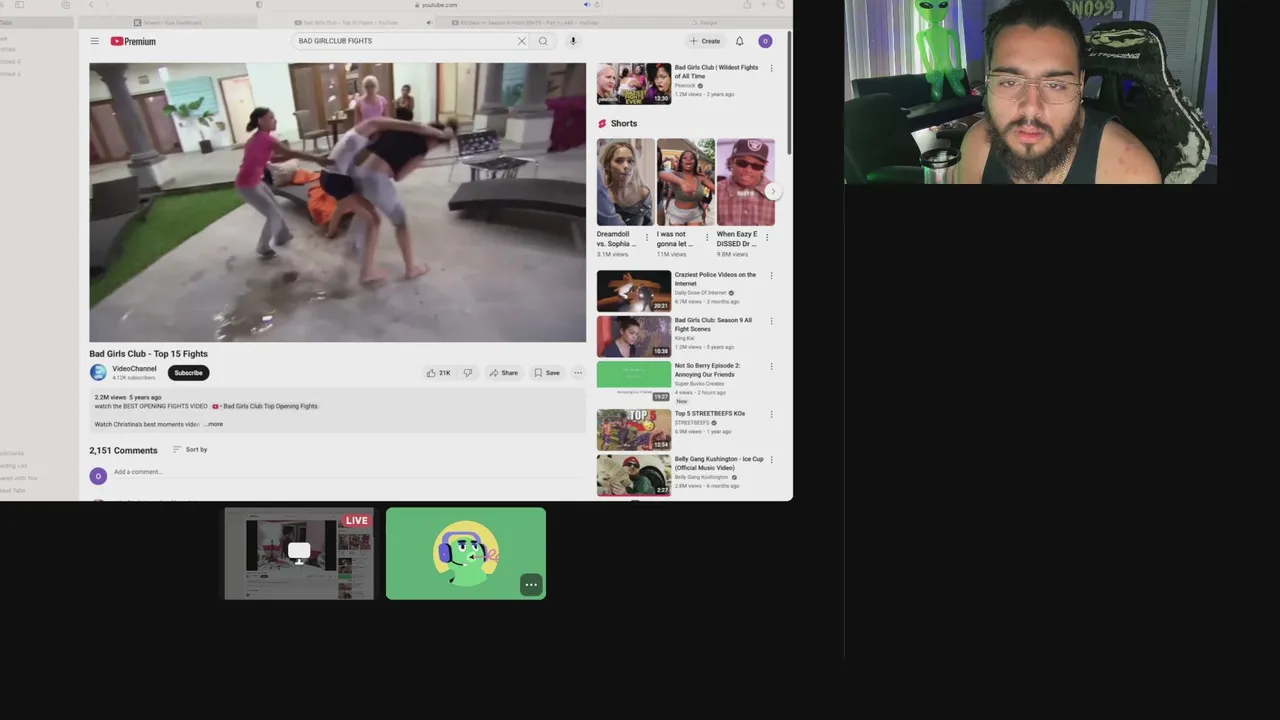The height and width of the screenshot is (720, 1280).
Task: Click the page vertical scrollbar
Action: [x=789, y=93]
